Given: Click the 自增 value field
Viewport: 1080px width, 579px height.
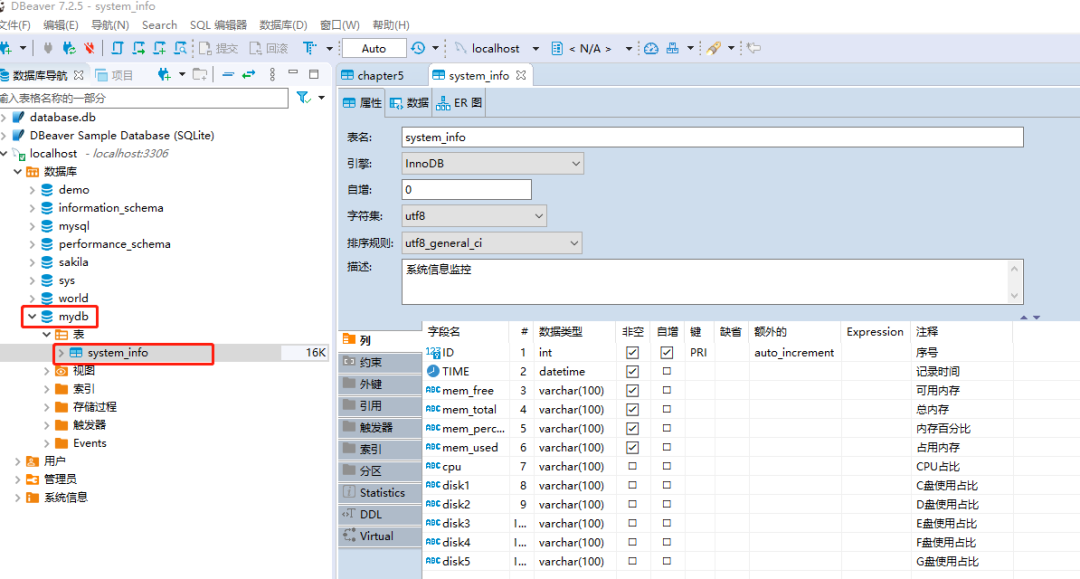Looking at the screenshot, I should pyautogui.click(x=466, y=189).
